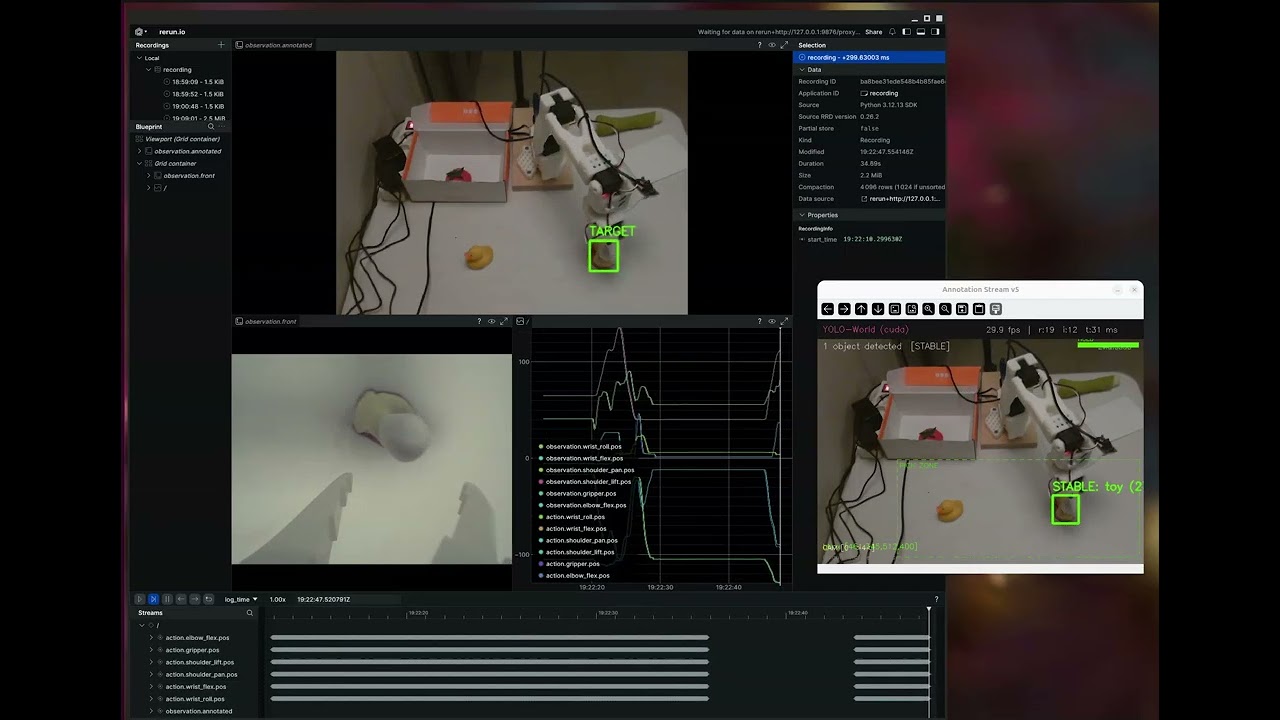The image size is (1280, 720).
Task: Toggle visibility of the time series view
Action: tap(771, 321)
